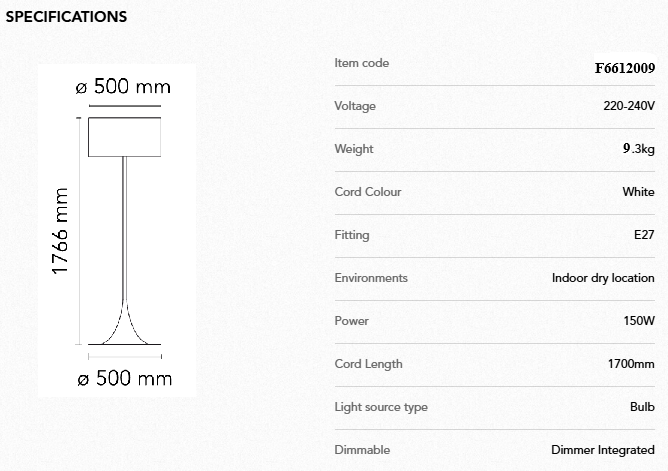Image resolution: width=668 pixels, height=471 pixels.
Task: Select the 1700mm cord length value
Action: pyautogui.click(x=631, y=364)
